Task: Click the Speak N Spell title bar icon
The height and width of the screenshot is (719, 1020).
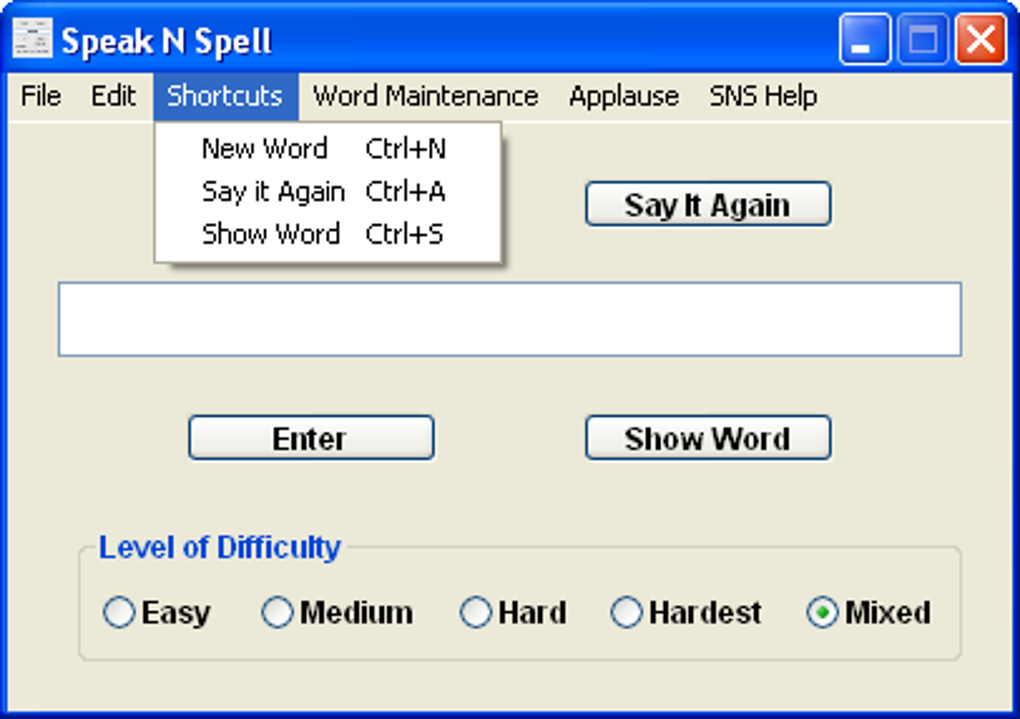Action: 33,38
